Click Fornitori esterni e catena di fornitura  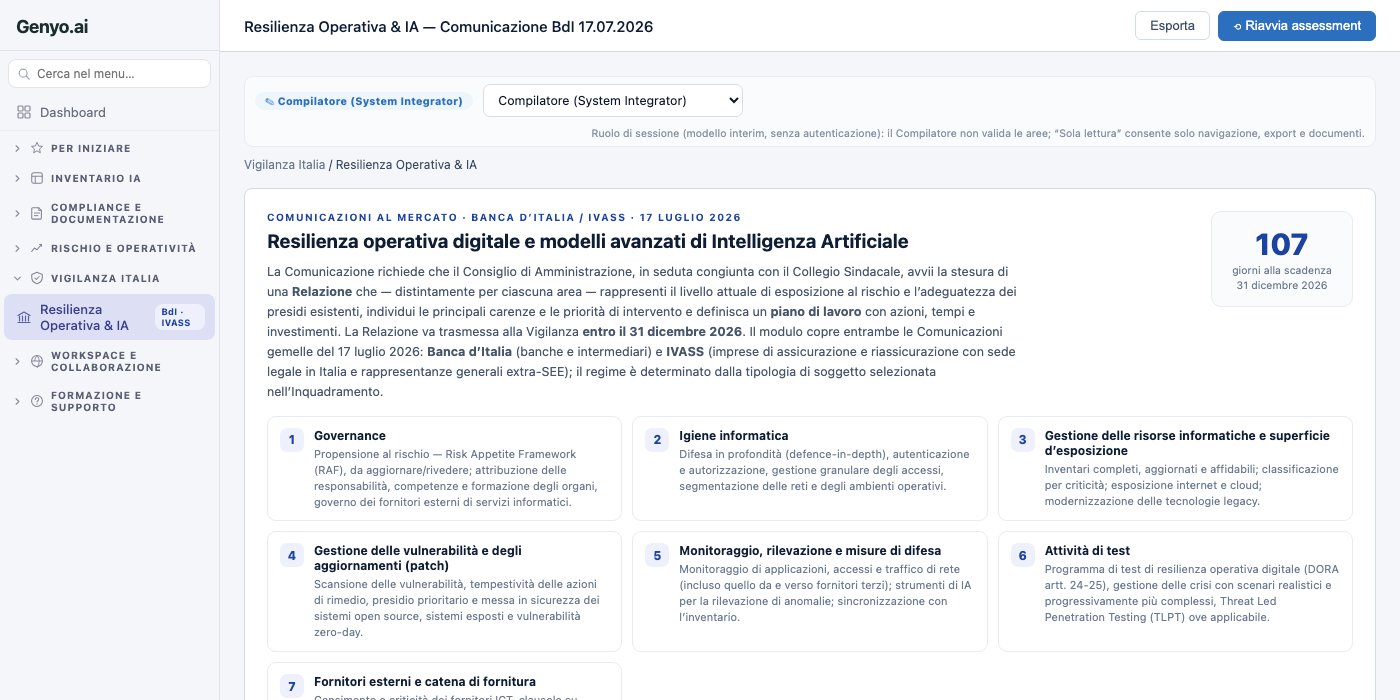coord(424,682)
